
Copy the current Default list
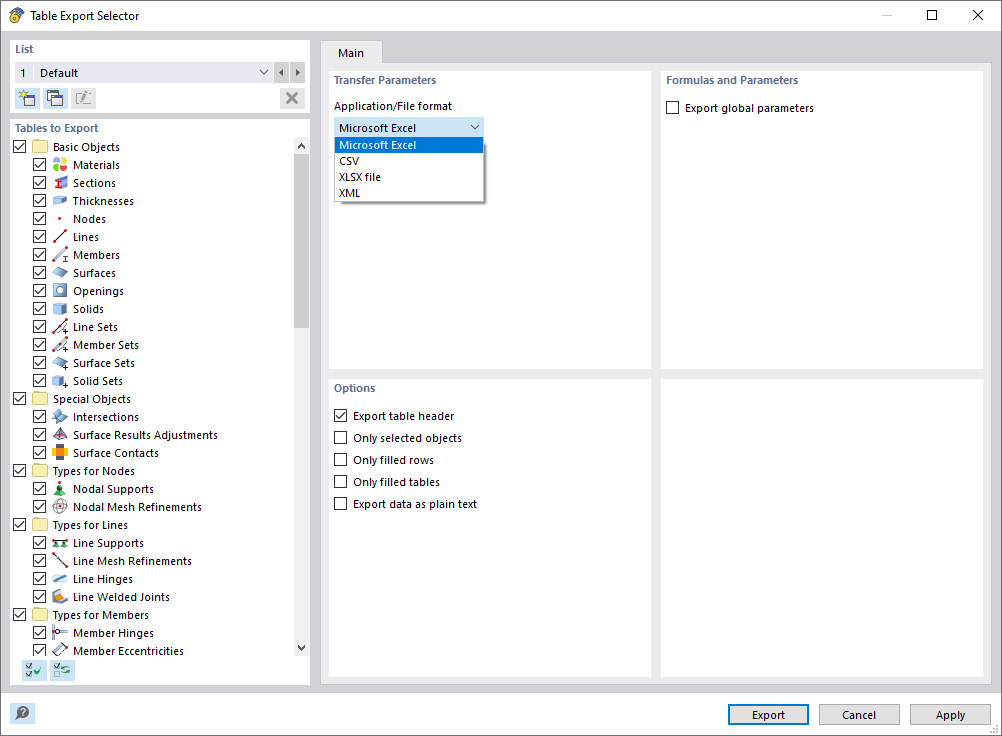(x=55, y=97)
